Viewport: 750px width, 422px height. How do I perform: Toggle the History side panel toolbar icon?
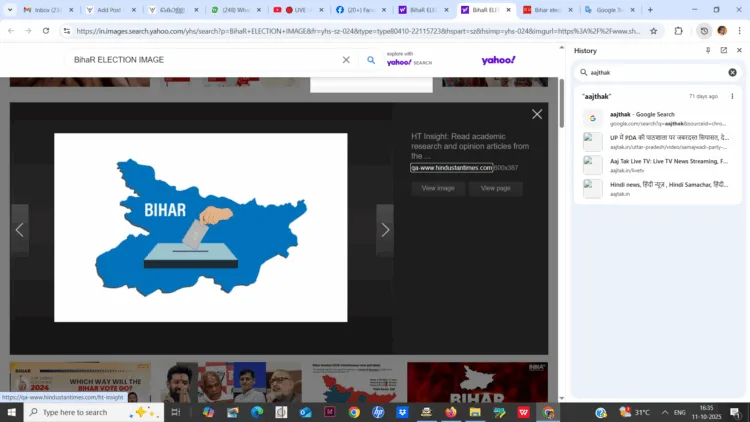coord(703,31)
